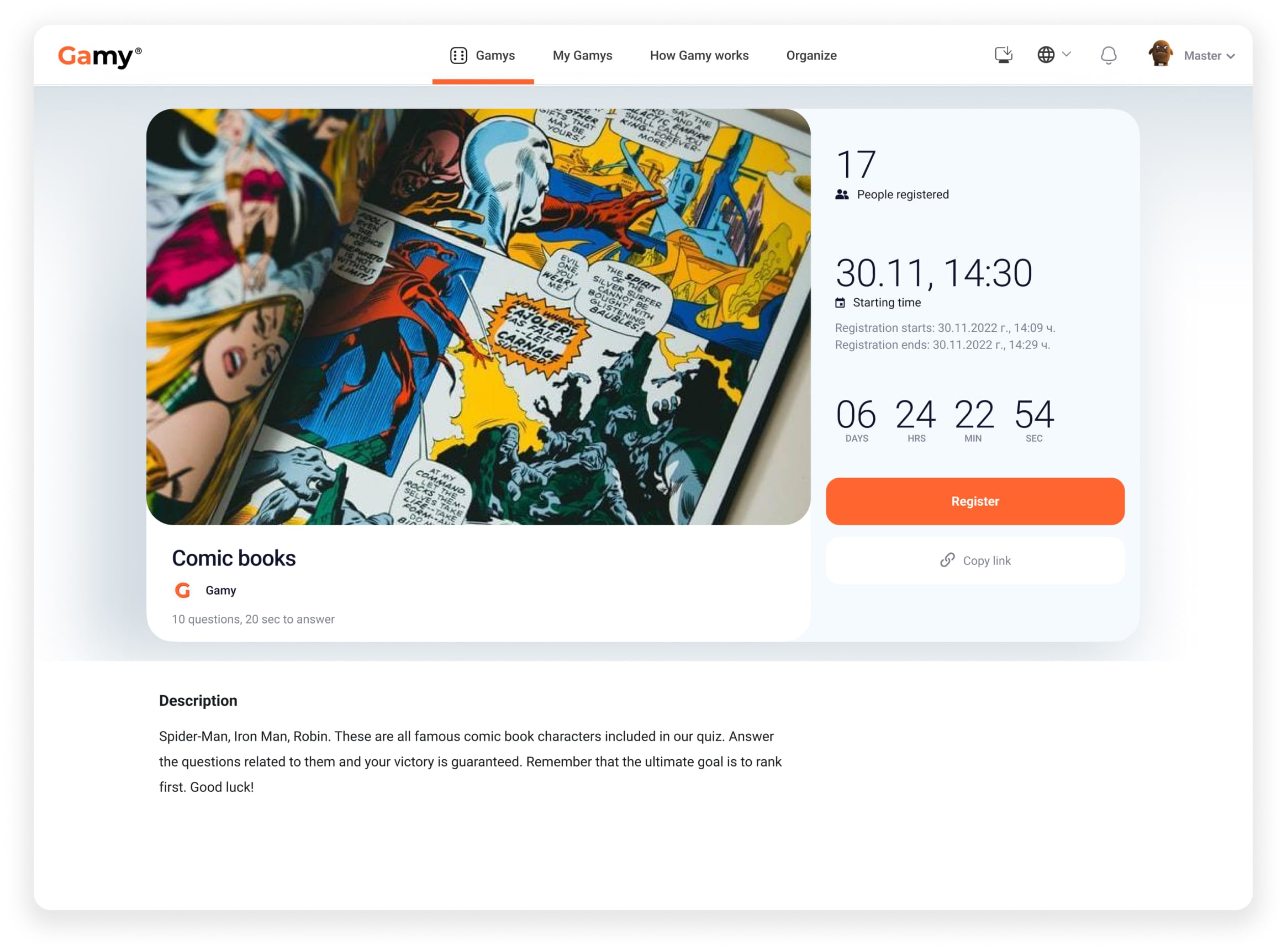The width and height of the screenshot is (1287, 952).
Task: Click the orange G organizer logo
Action: [x=183, y=590]
